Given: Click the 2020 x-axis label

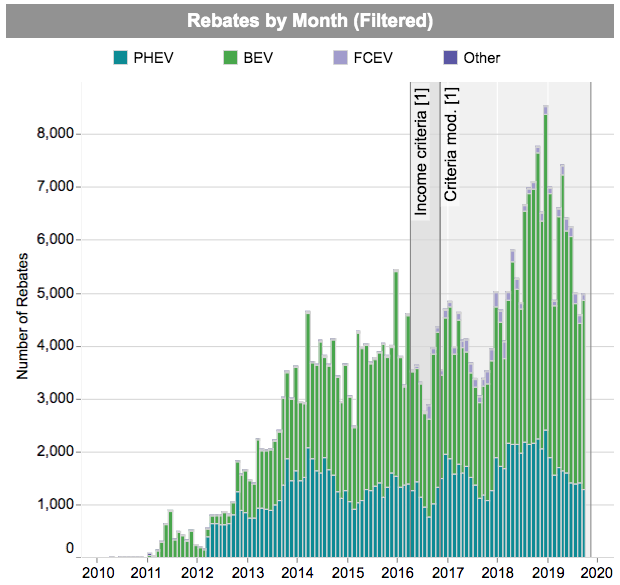Looking at the screenshot, I should (x=597, y=572).
